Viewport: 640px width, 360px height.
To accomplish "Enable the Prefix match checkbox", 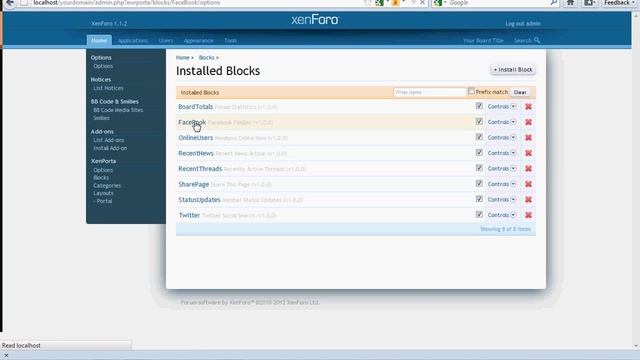I will [471, 91].
